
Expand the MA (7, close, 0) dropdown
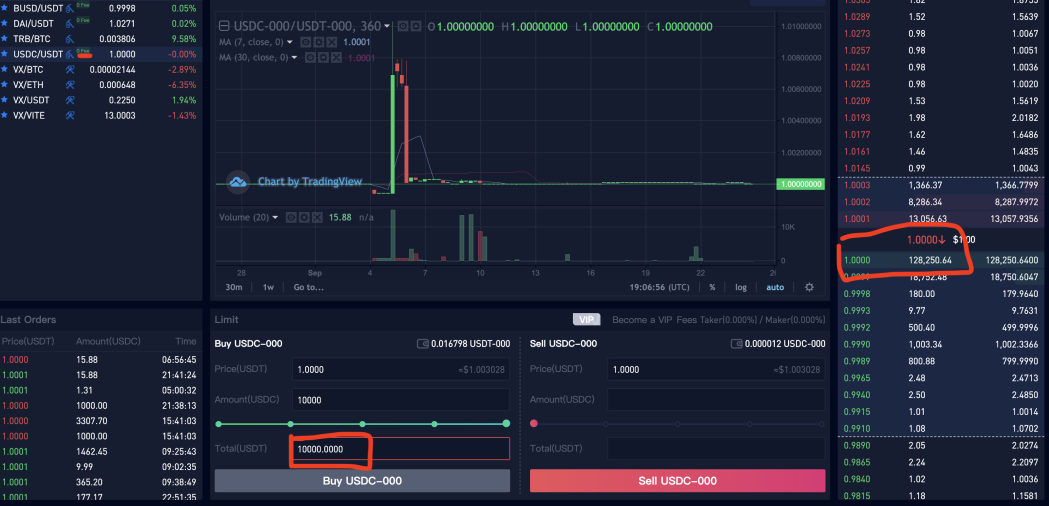tap(290, 41)
